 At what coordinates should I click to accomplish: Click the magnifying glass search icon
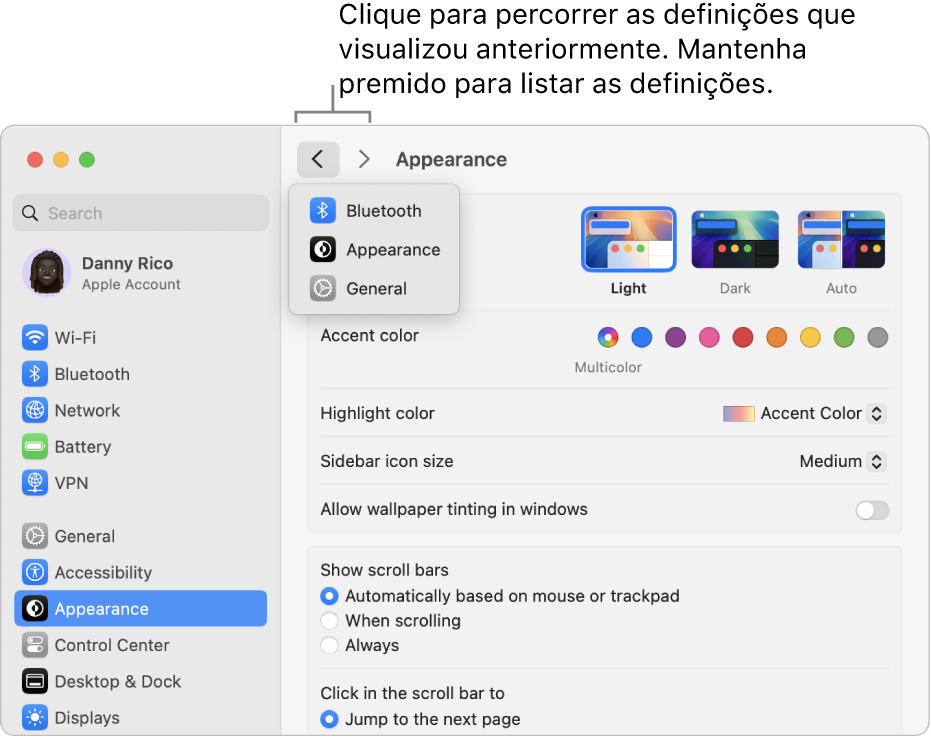pos(30,213)
